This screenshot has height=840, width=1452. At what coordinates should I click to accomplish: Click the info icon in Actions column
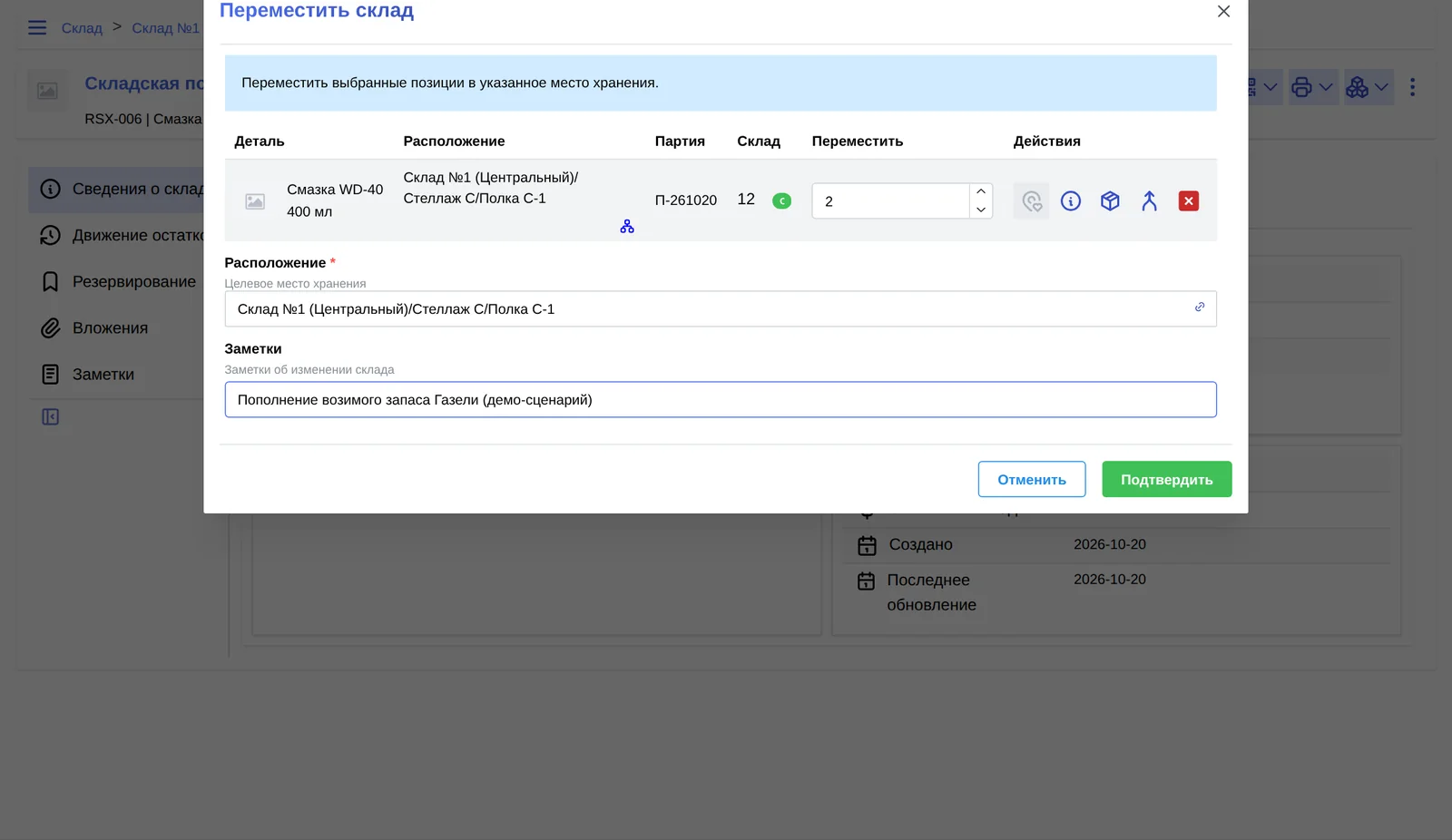click(x=1071, y=201)
